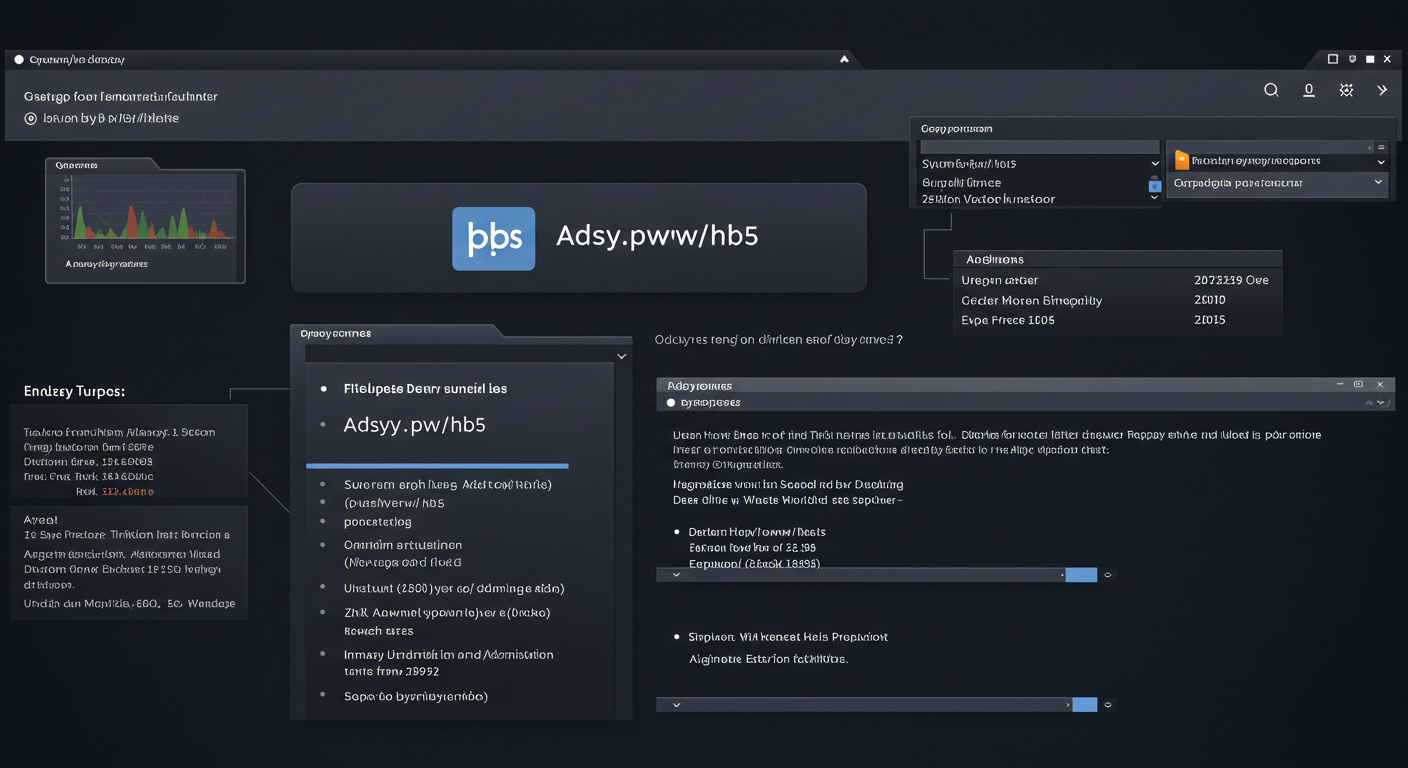
Task: Click the double chevron arrow in top toolbar
Action: [1382, 90]
